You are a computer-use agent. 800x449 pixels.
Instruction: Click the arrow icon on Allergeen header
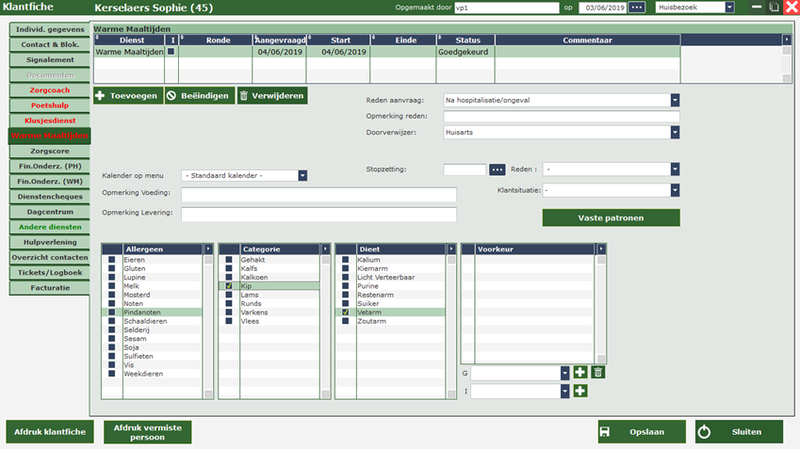click(208, 249)
